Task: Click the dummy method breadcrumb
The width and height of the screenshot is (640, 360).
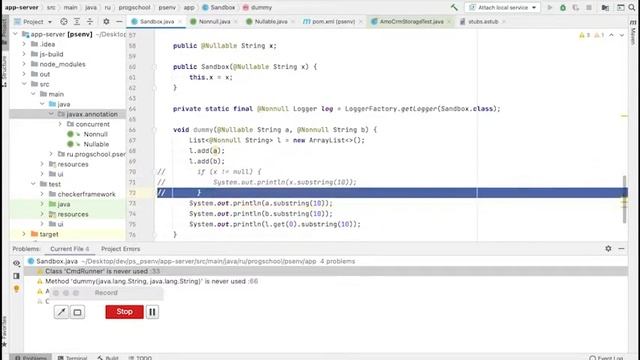Action: (x=257, y=7)
